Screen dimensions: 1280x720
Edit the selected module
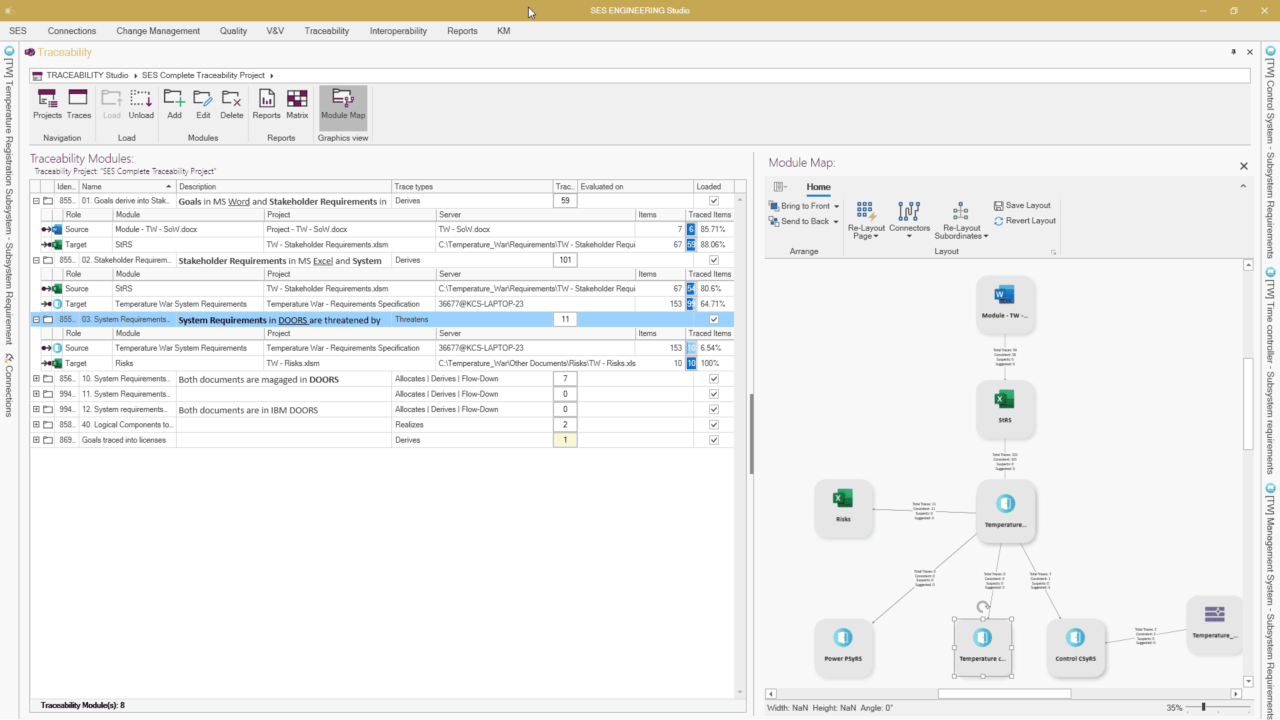coord(202,103)
